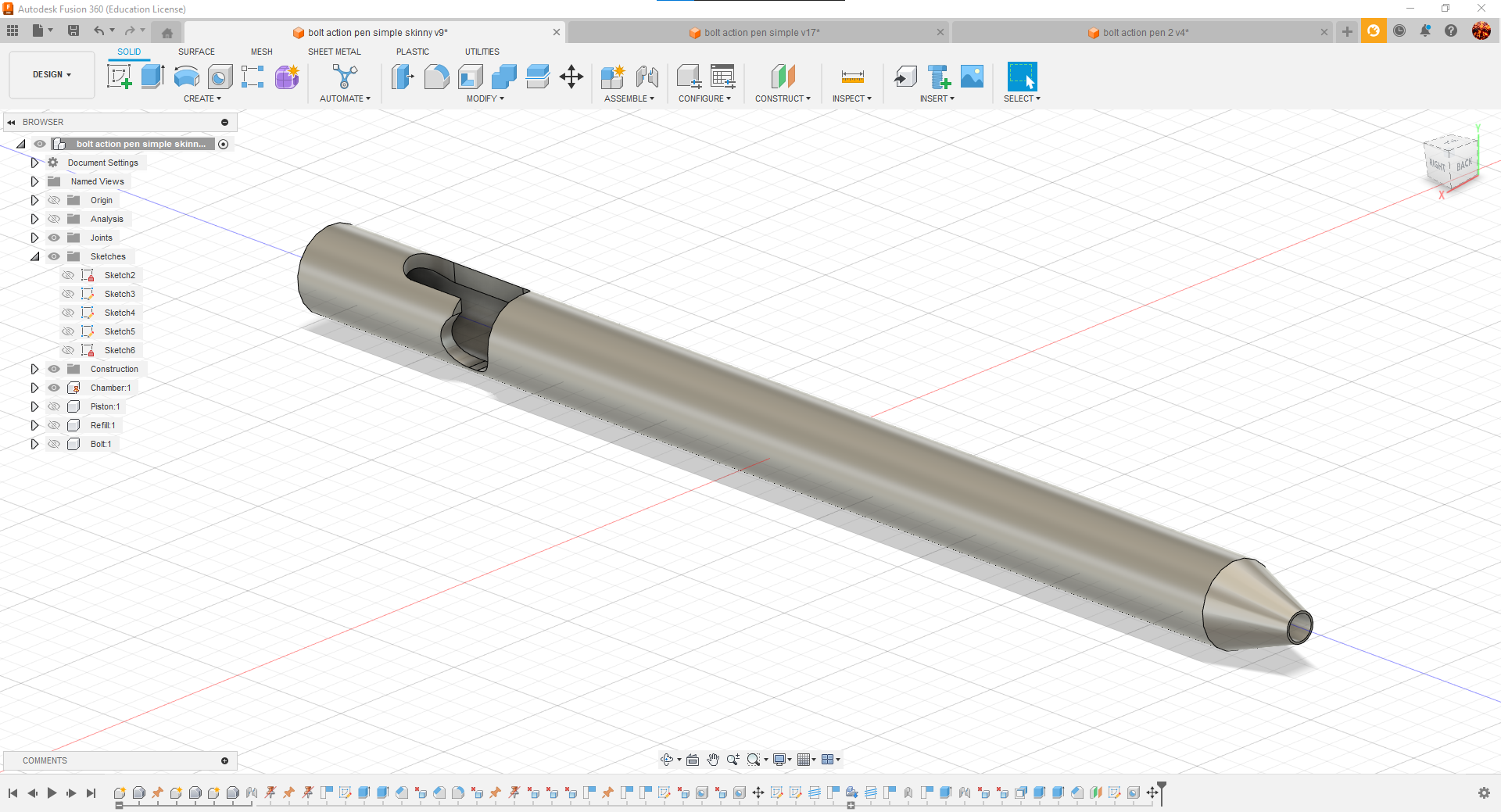Switch to the SURFACE tab
The width and height of the screenshot is (1501, 812).
click(196, 52)
